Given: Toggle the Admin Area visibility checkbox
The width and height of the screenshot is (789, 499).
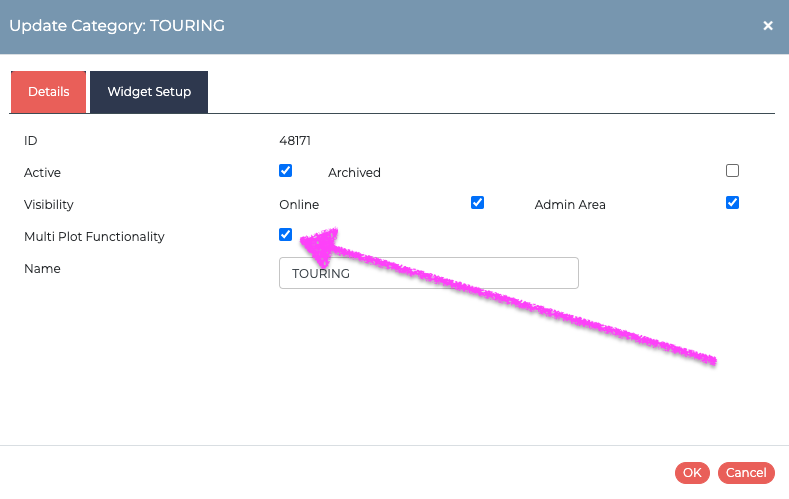Looking at the screenshot, I should pyautogui.click(x=732, y=203).
